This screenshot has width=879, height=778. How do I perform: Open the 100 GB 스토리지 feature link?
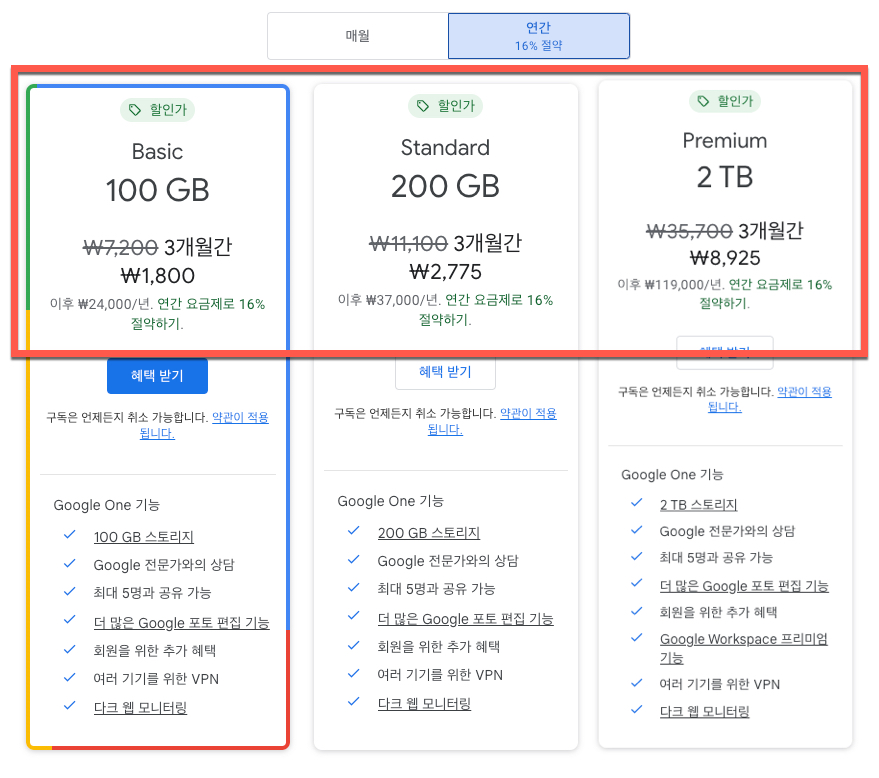[144, 536]
